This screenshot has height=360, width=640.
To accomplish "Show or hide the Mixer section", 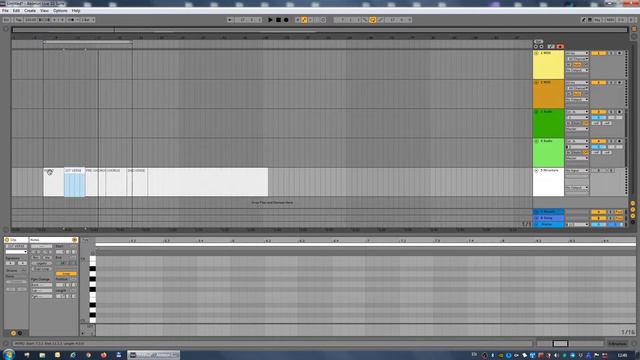I will [x=633, y=216].
